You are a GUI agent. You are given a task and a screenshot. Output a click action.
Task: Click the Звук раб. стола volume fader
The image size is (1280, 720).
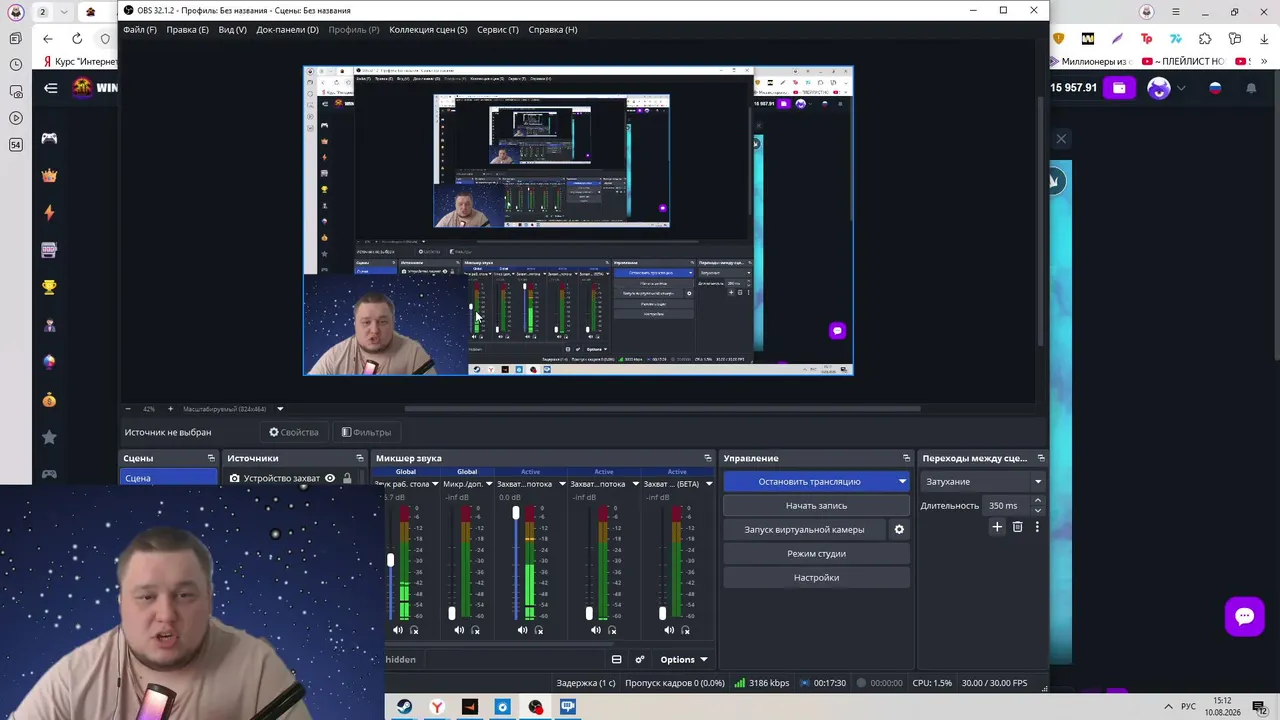(390, 560)
